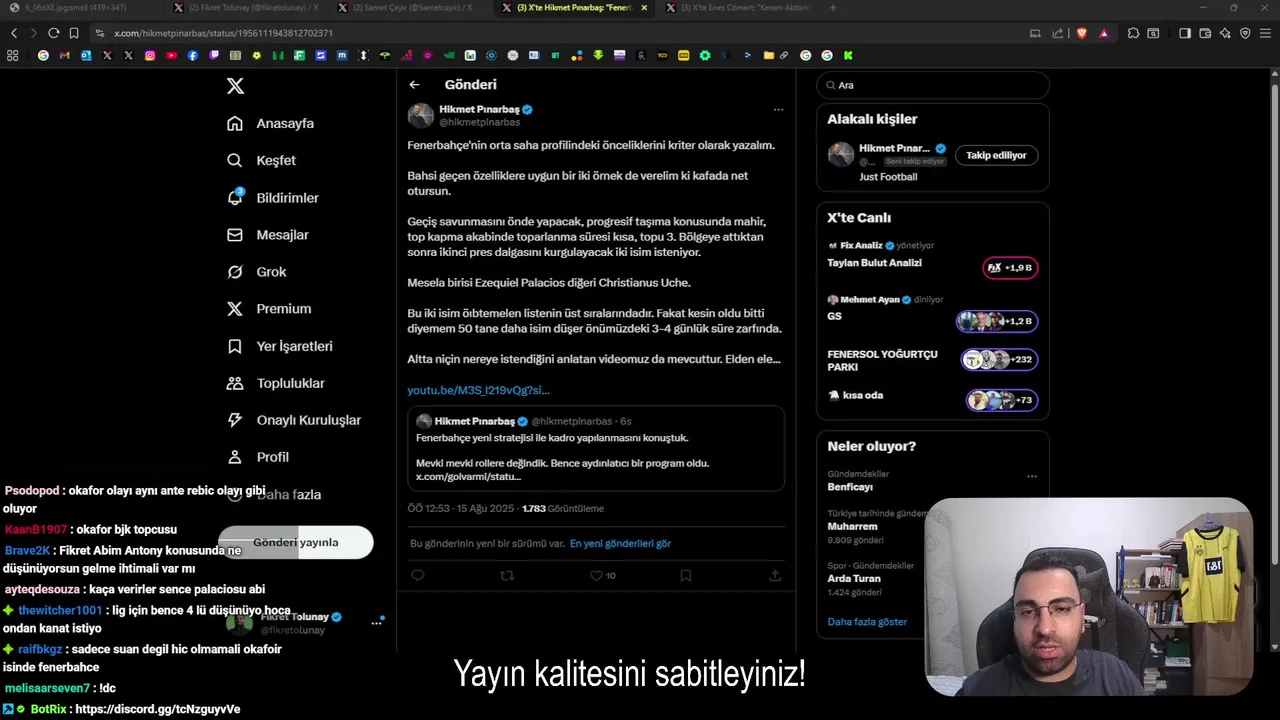Open Hikmet Pınarbaş author avatar
Viewport: 1280px width, 720px height.
pos(420,115)
